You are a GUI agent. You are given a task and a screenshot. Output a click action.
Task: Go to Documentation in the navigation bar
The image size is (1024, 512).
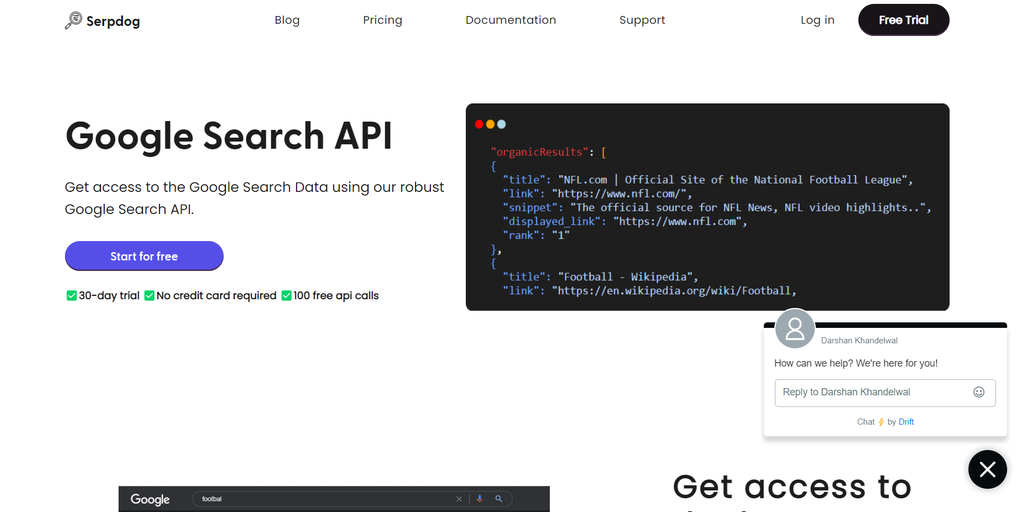[510, 20]
